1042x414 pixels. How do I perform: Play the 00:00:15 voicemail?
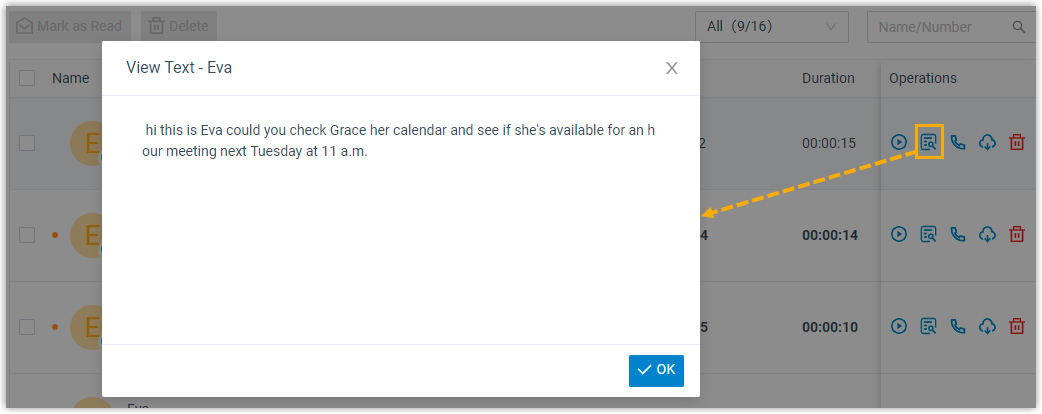pos(899,143)
